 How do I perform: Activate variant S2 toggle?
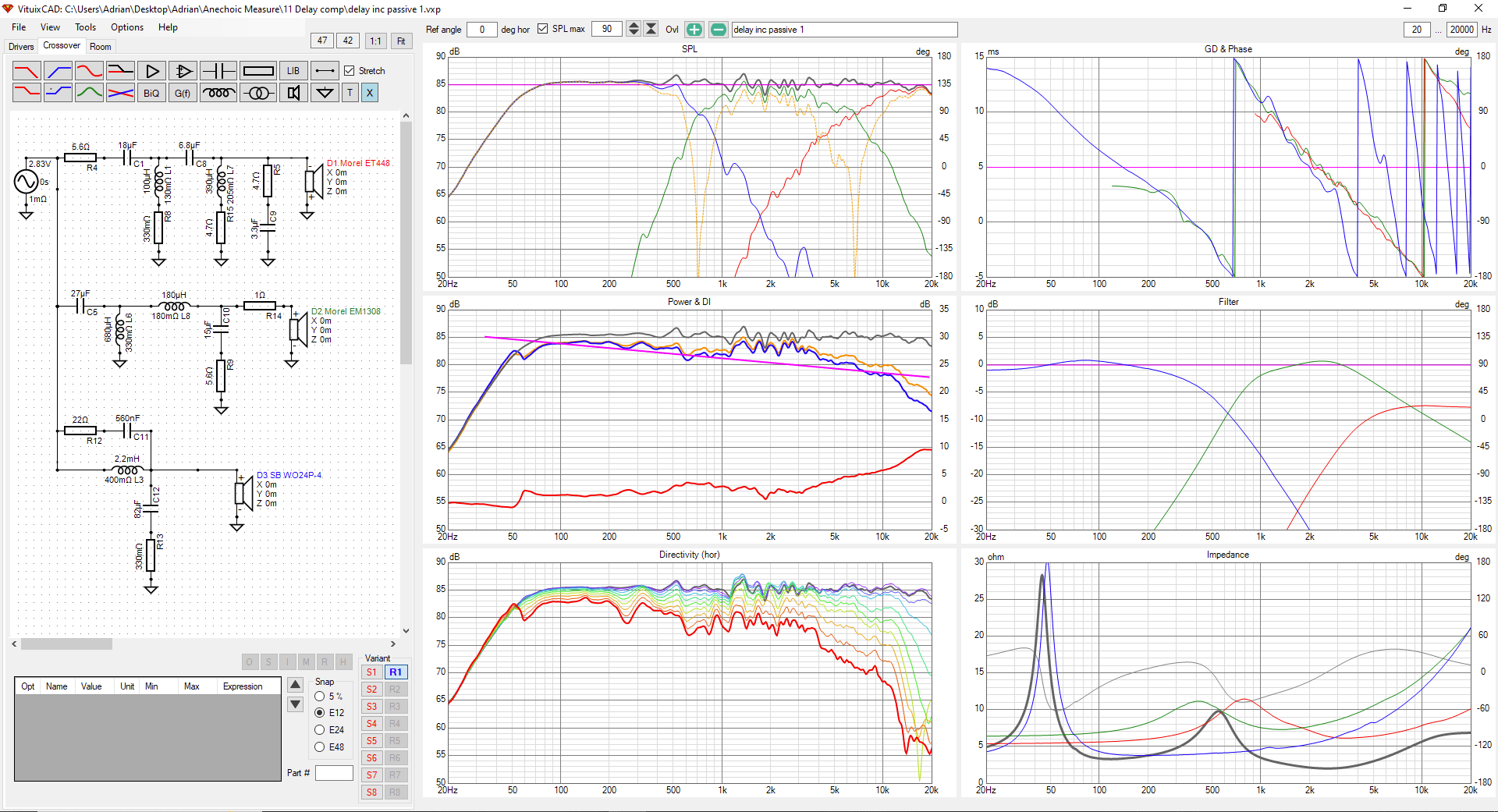coord(372,690)
